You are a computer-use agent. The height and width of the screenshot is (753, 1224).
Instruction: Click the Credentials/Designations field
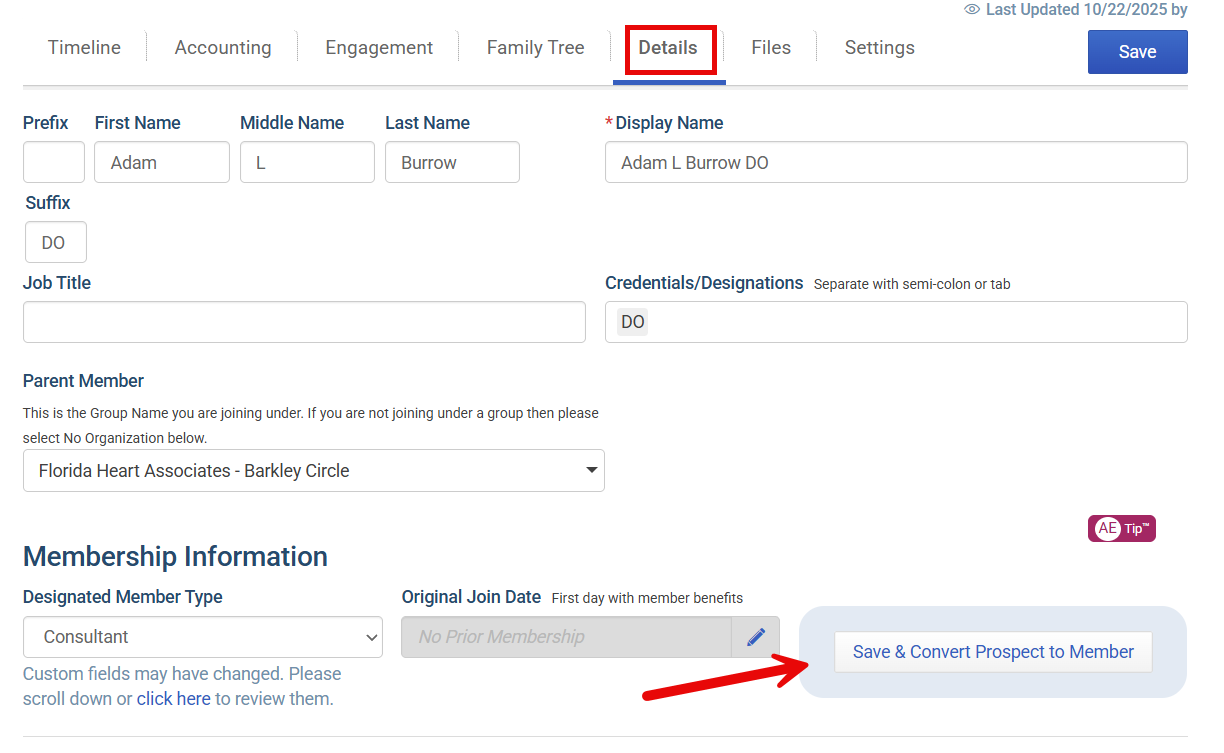(x=896, y=322)
